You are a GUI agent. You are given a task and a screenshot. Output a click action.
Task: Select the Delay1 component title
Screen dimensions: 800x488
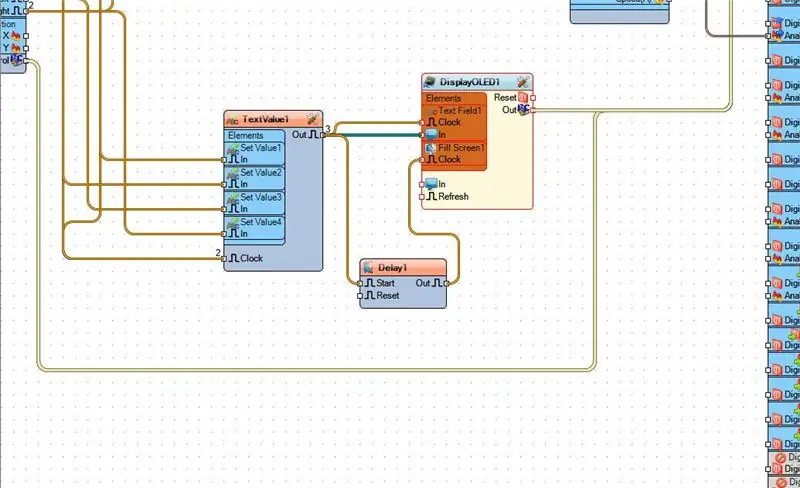point(392,267)
